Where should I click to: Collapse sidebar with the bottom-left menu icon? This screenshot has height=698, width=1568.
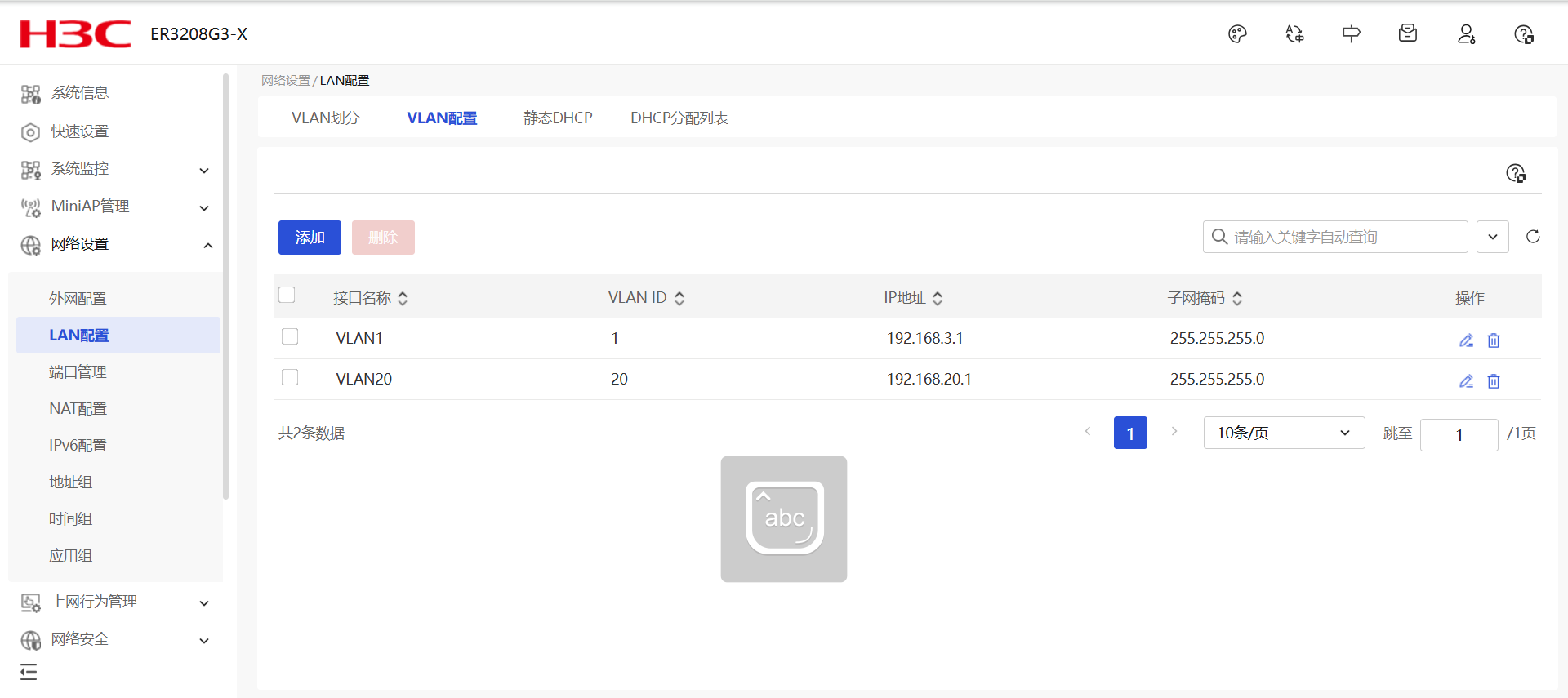click(29, 672)
